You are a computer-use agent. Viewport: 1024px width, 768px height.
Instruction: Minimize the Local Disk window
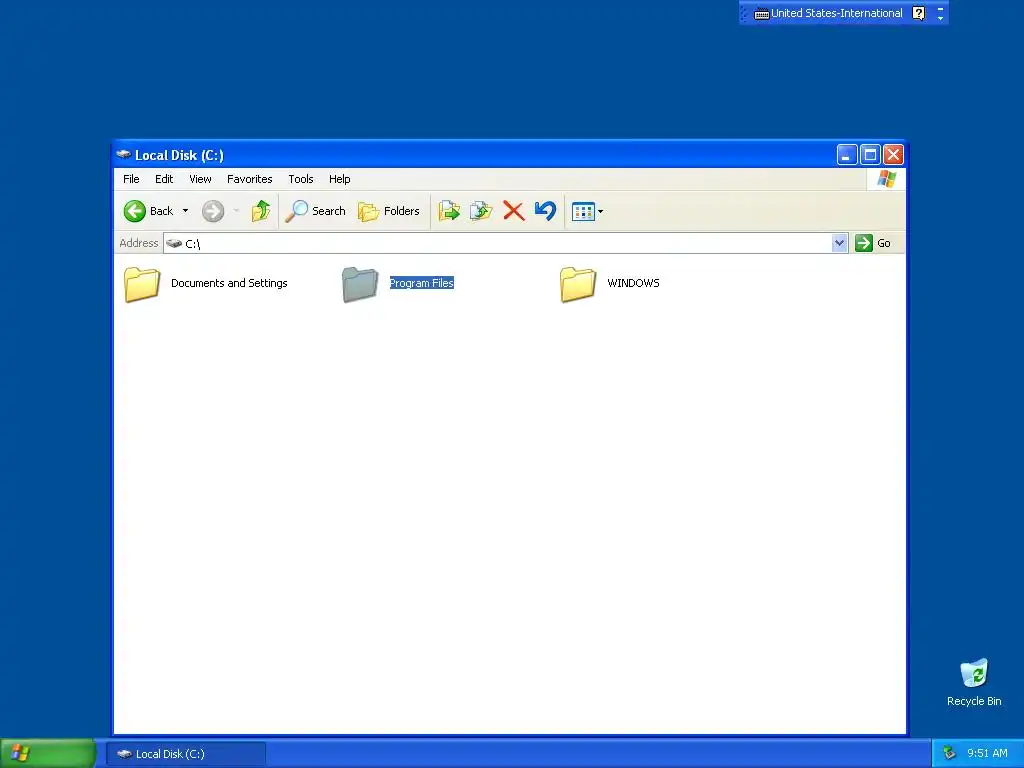click(847, 155)
